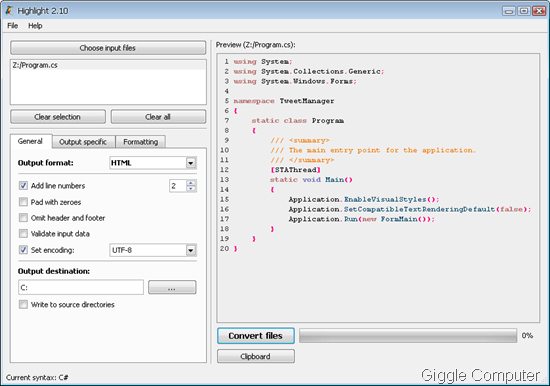The width and height of the screenshot is (550, 386).
Task: Click 'static void Main()' in the preview
Action: tap(311, 180)
